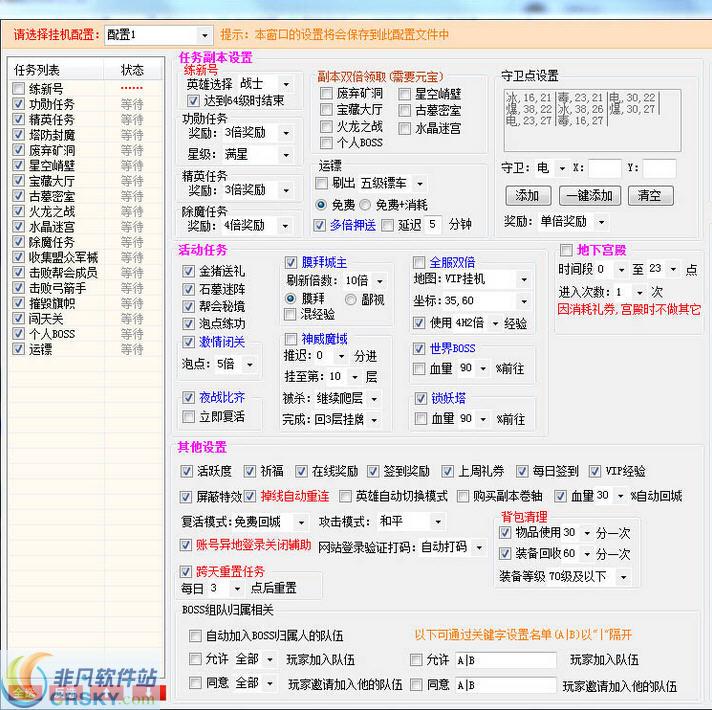Uncheck 运镖 in the task list
Image resolution: width=712 pixels, height=710 pixels.
click(x=19, y=349)
